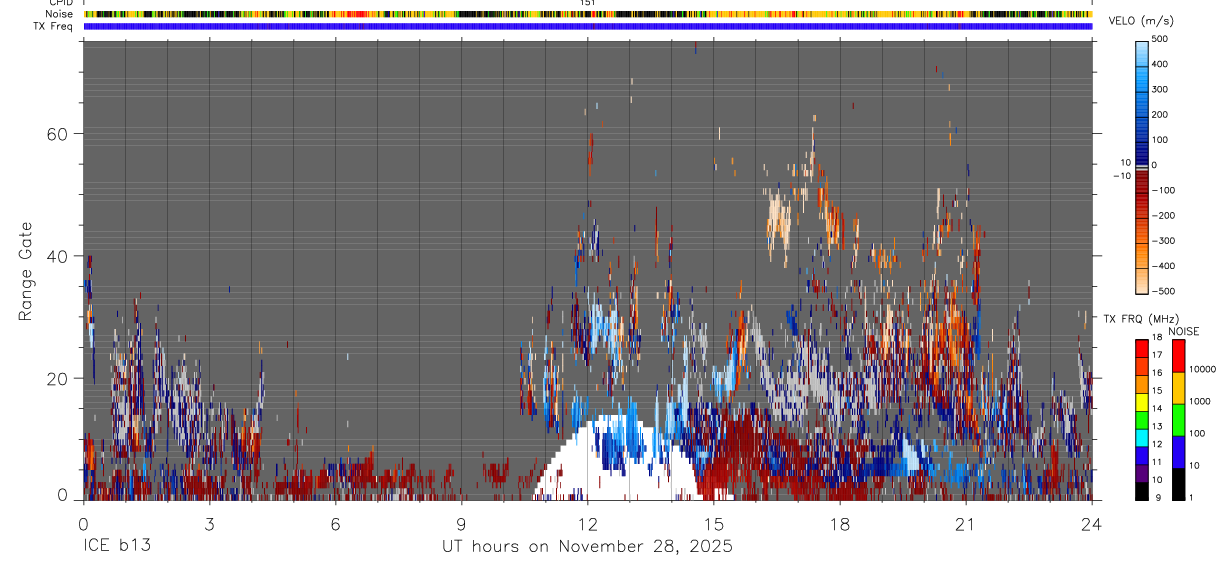Click the velocity colorbar's 200 tick label
The image size is (1228, 567).
(x=1160, y=114)
